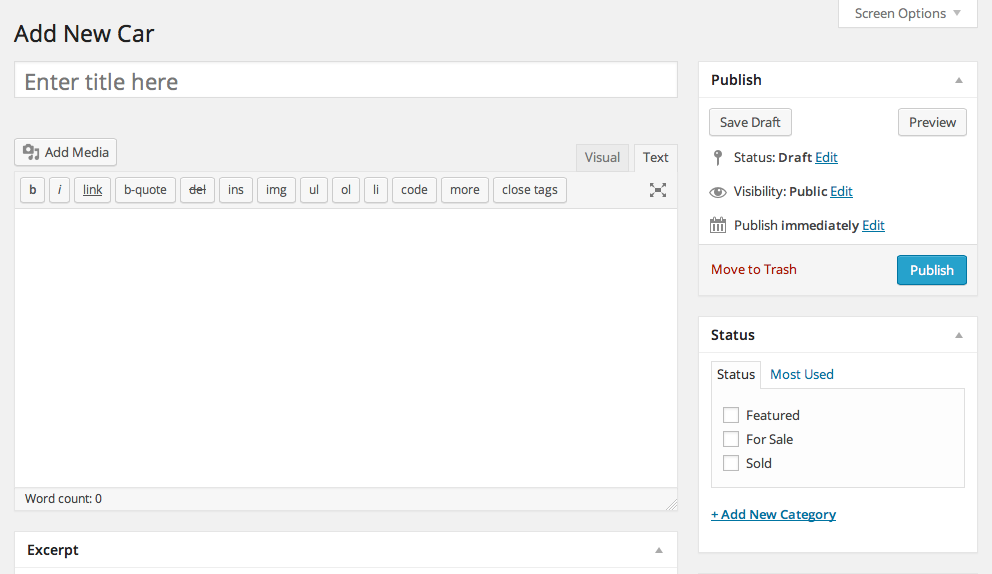Viewport: 992px width, 574px height.
Task: Switch to the Visual editor tab
Action: 602,157
